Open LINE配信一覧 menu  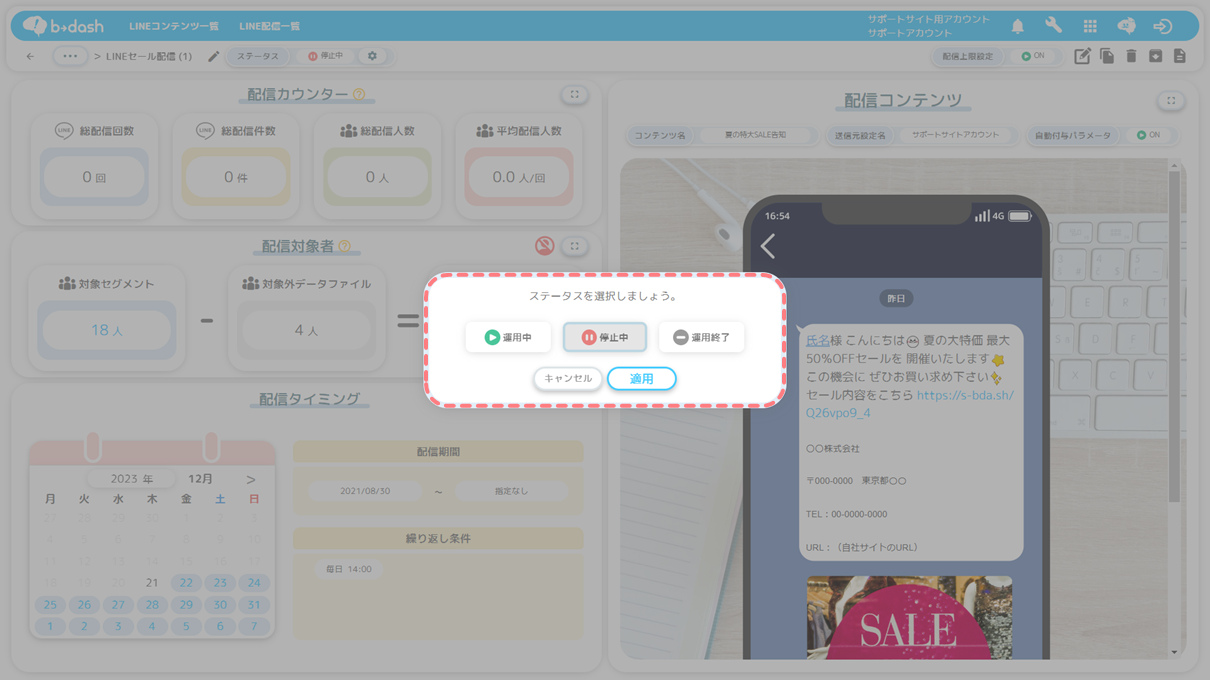[270, 27]
